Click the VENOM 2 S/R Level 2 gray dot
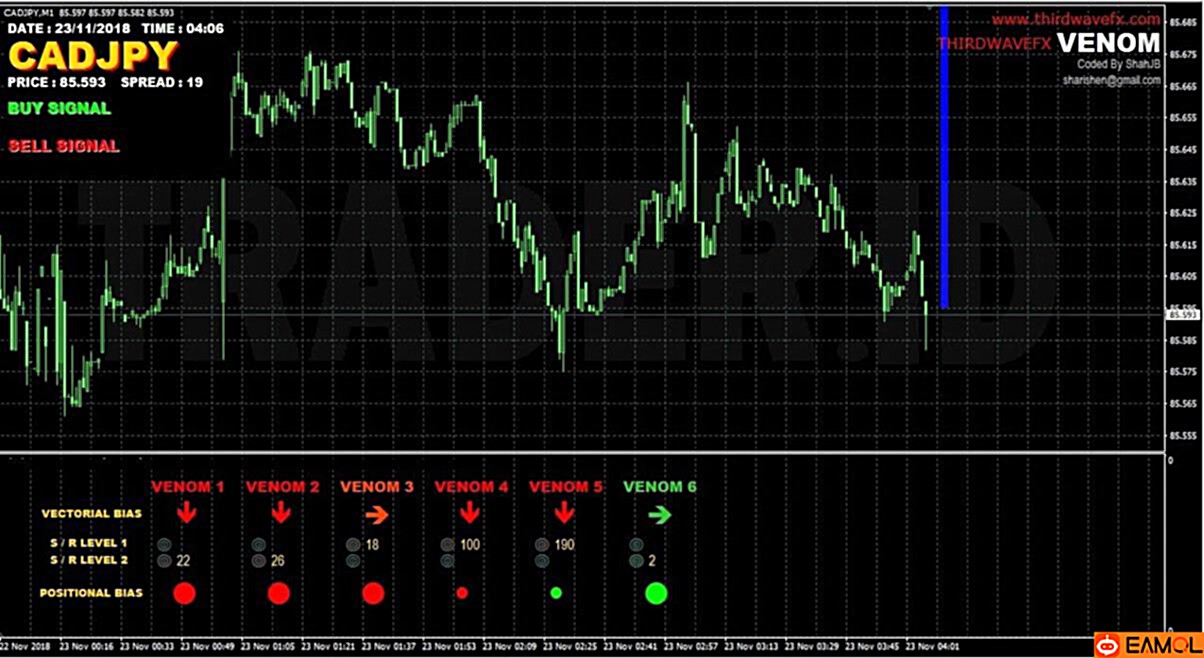Screen dimensions: 1204x658 (259, 561)
